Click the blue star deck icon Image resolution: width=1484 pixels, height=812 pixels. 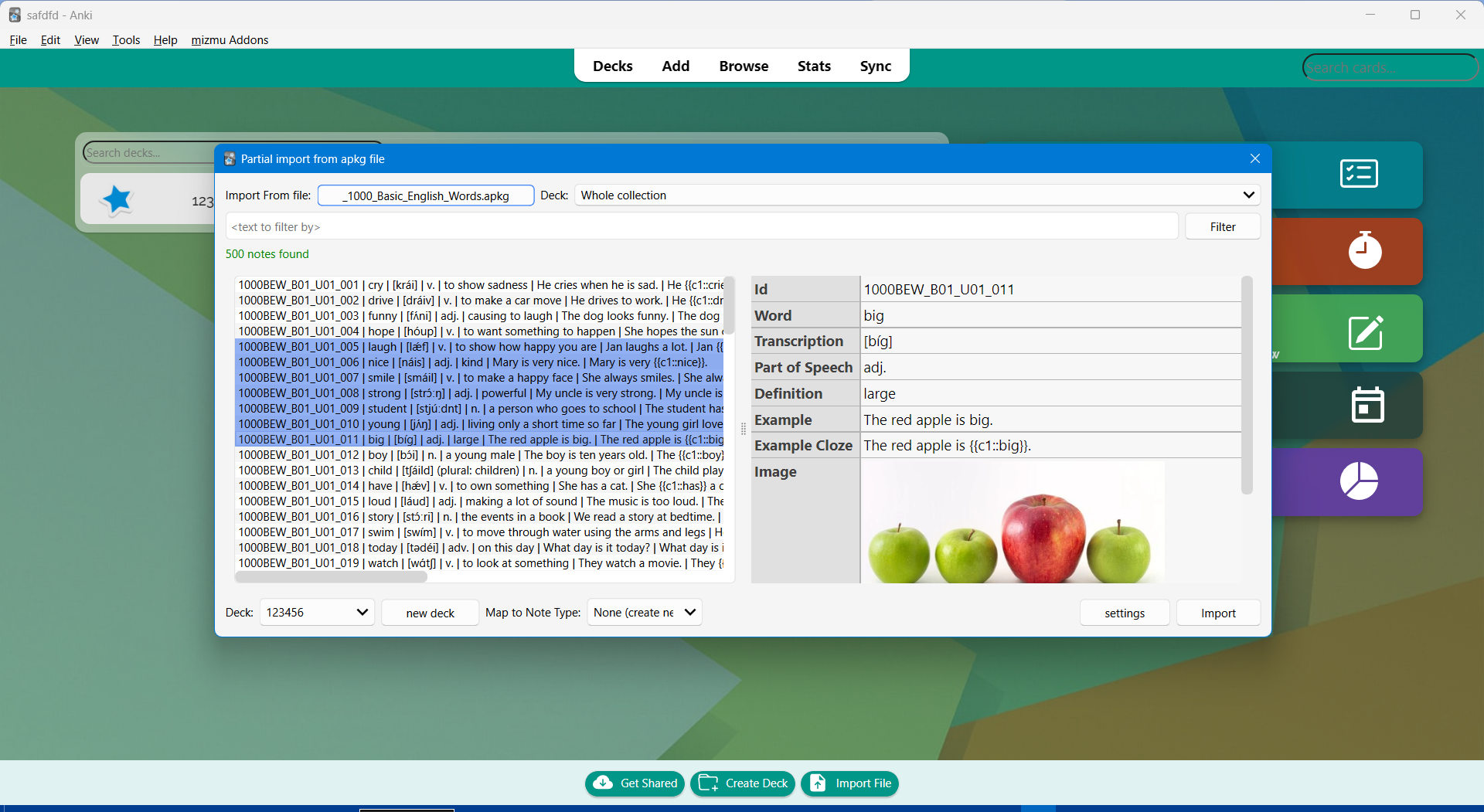tap(117, 200)
